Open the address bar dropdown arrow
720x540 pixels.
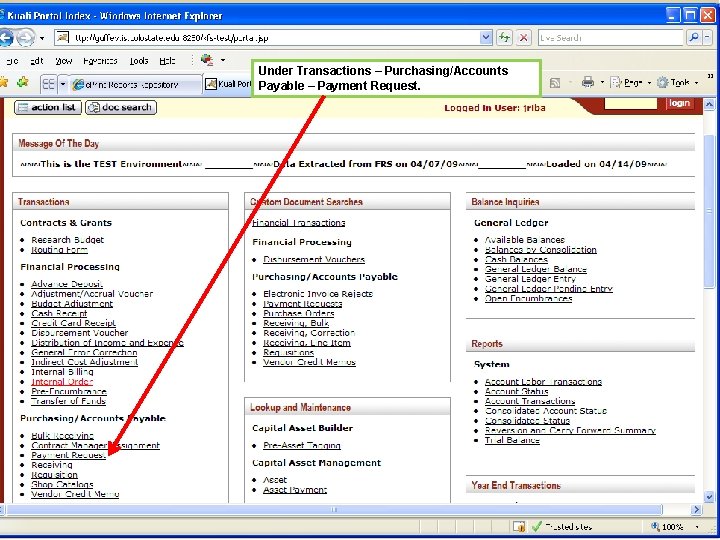tap(486, 38)
